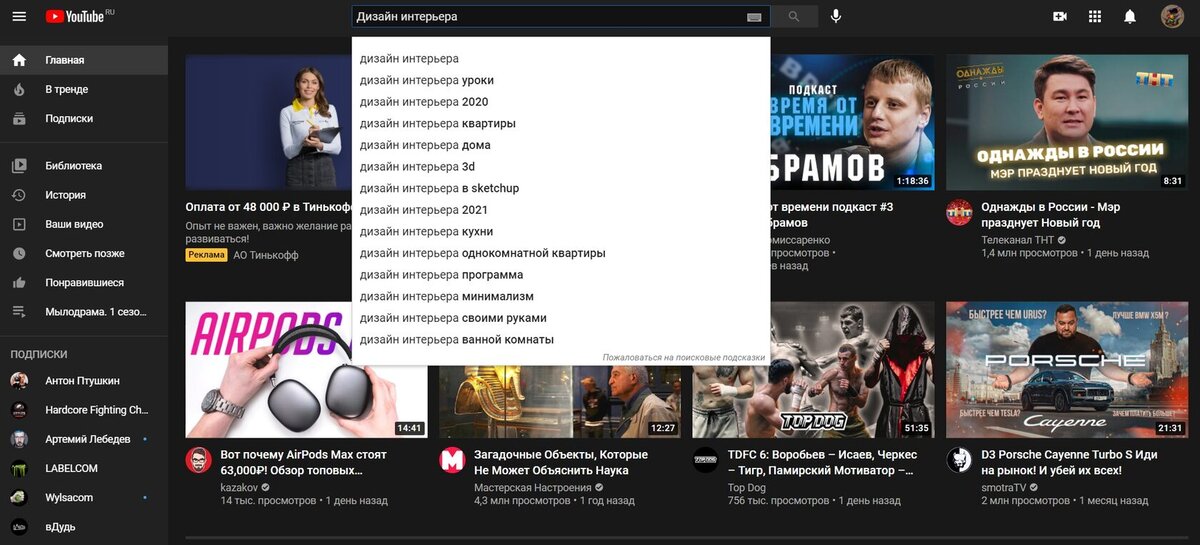
Task: Open the Загадочные Объекты video thumbnail
Action: click(x=560, y=402)
